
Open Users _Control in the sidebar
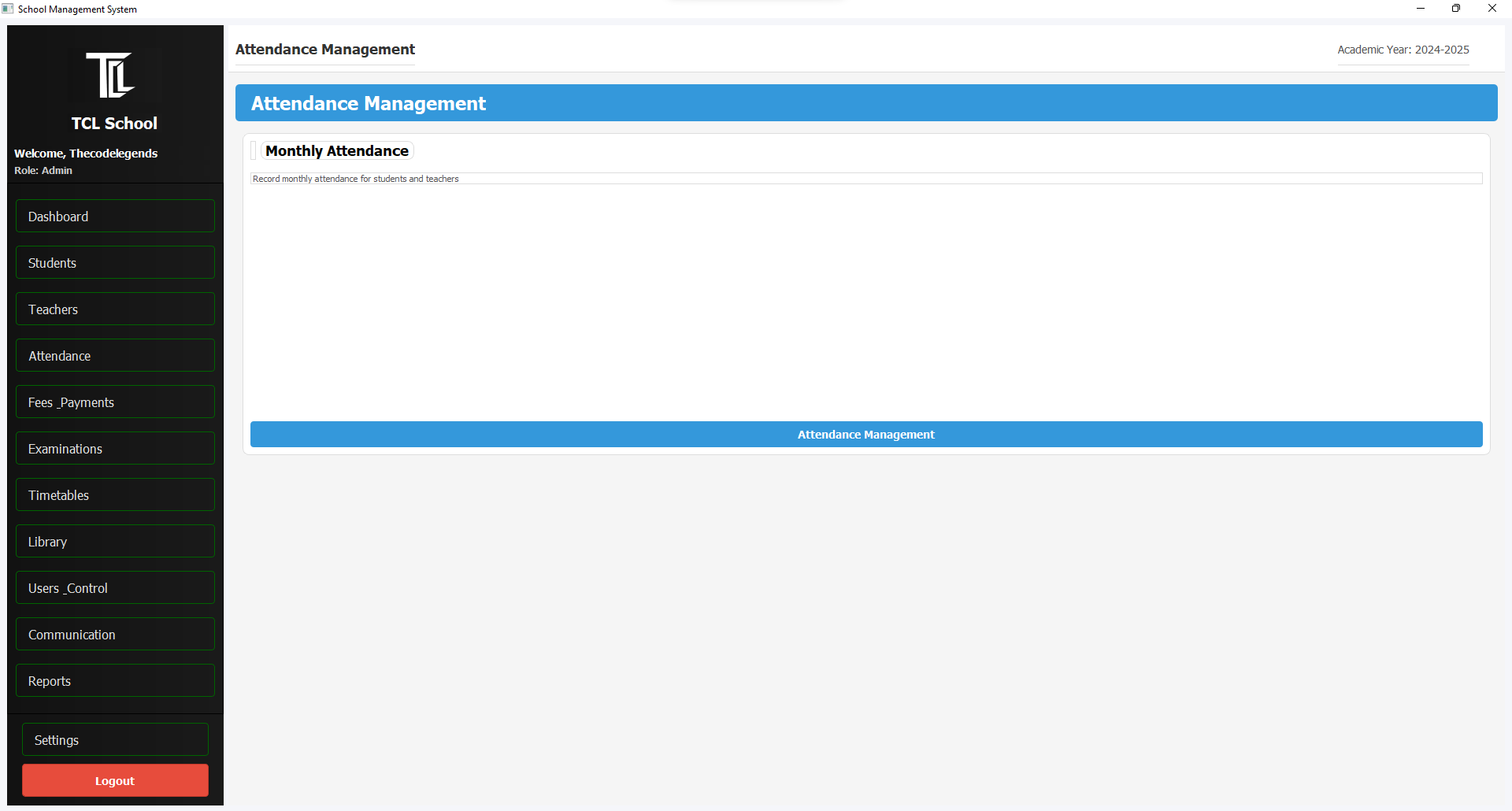coord(115,588)
